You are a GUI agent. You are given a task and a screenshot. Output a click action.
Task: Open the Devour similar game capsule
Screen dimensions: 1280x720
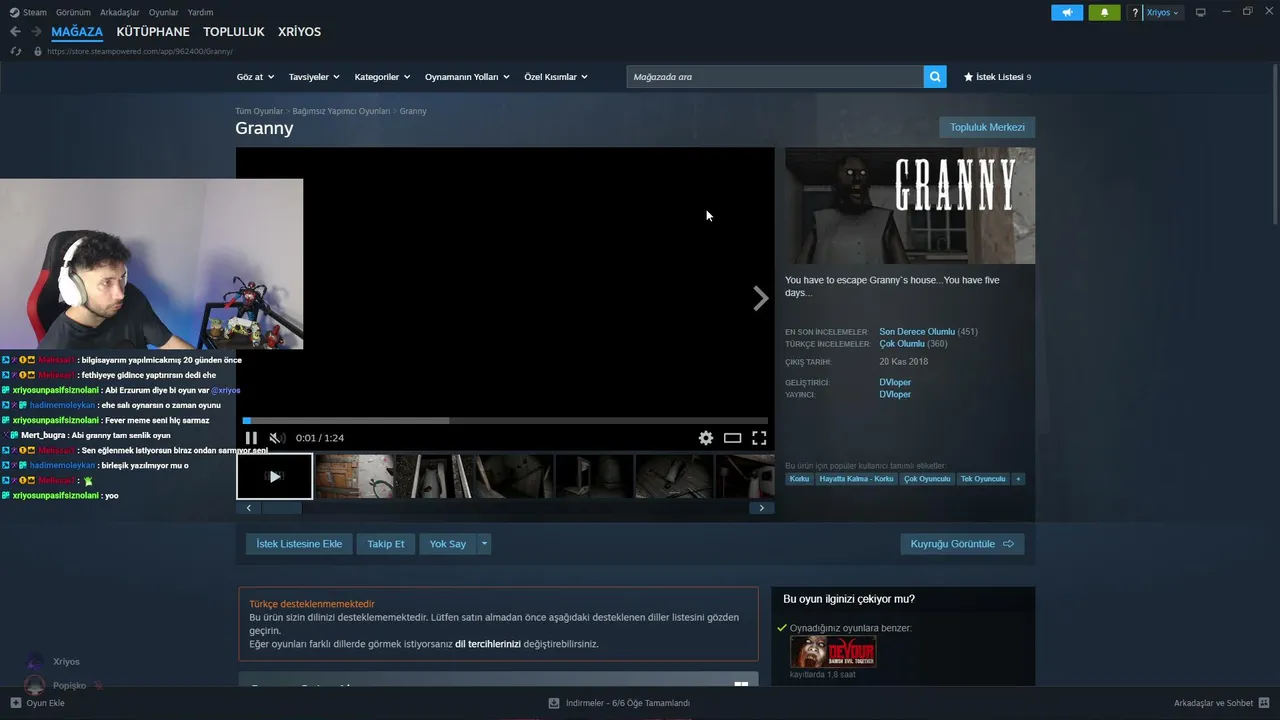tap(833, 651)
